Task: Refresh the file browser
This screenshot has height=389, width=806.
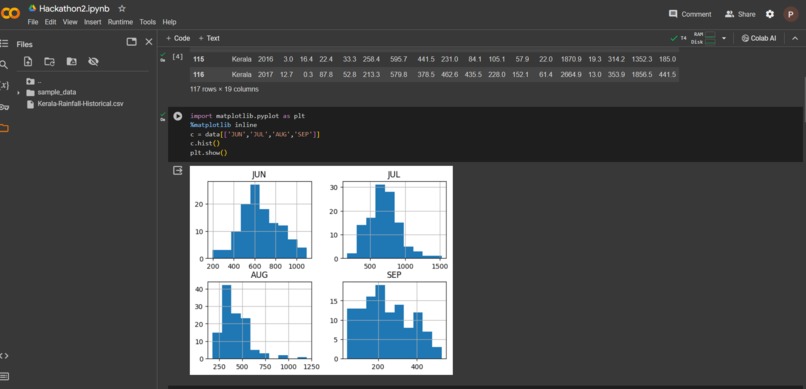Action: 49,62
